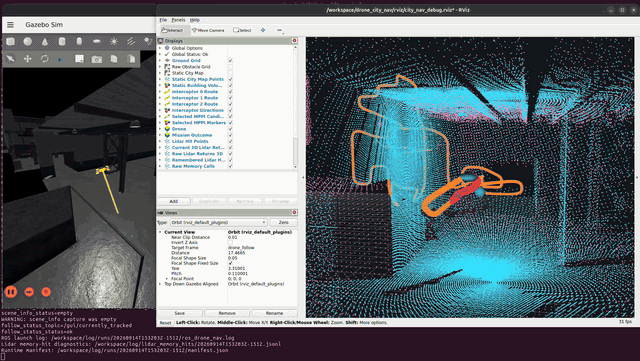Choose the Gazebo select-mode arrow tool

coord(11,59)
